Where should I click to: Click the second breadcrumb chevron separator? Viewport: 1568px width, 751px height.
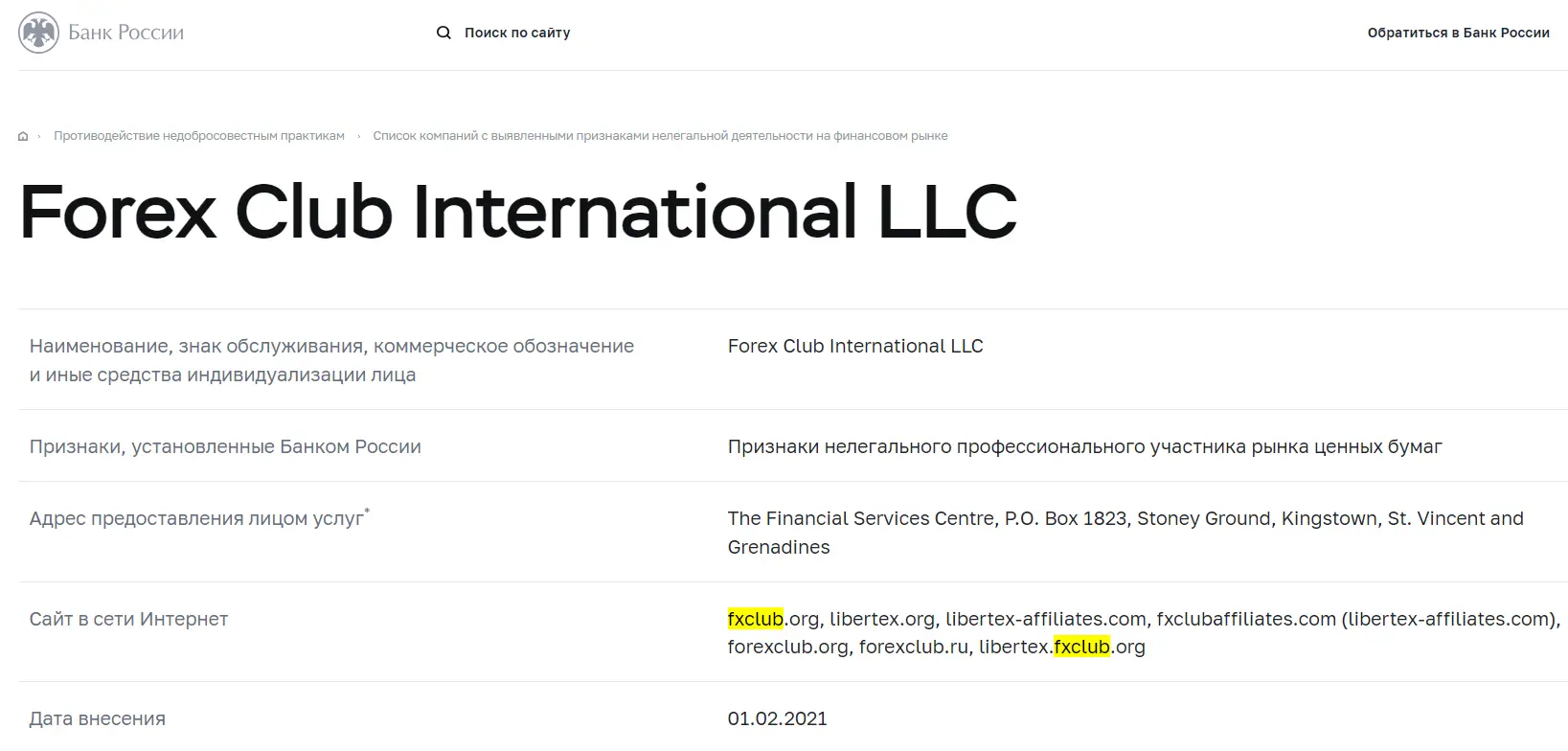(x=358, y=135)
